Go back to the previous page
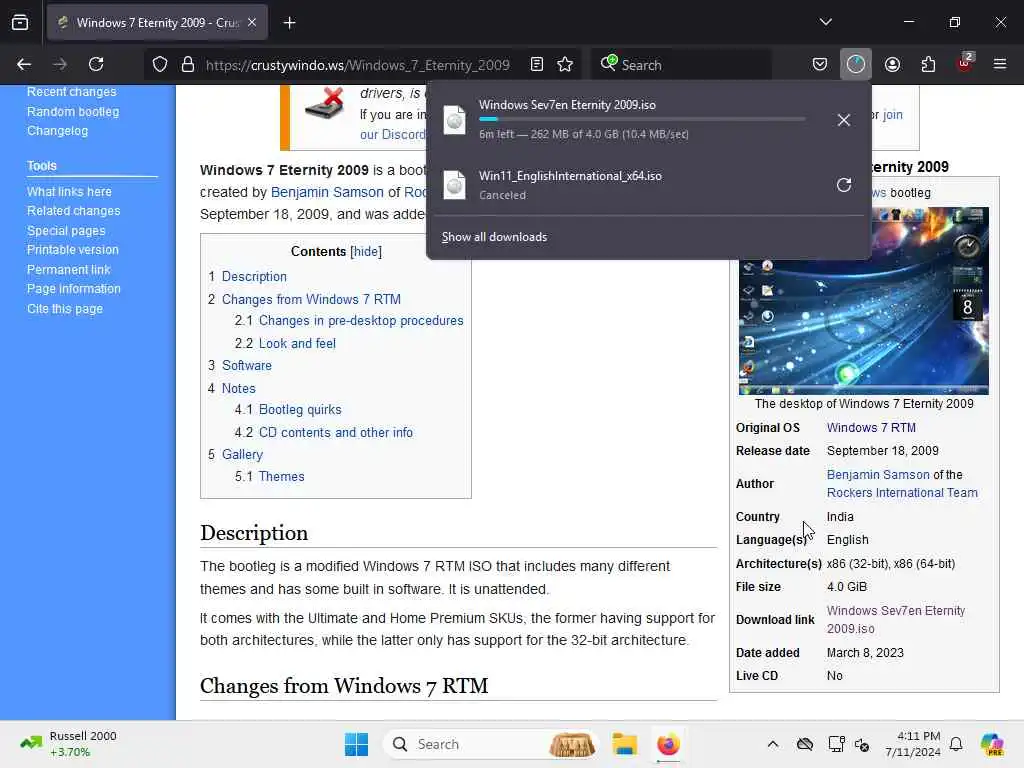The width and height of the screenshot is (1024, 768). pos(24,64)
